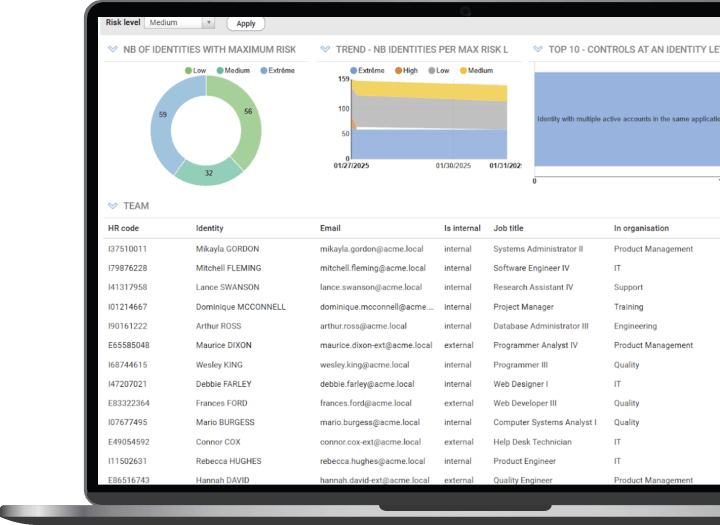Select Rebecca HUGHES identity
This screenshot has height=525, width=720.
(x=229, y=461)
